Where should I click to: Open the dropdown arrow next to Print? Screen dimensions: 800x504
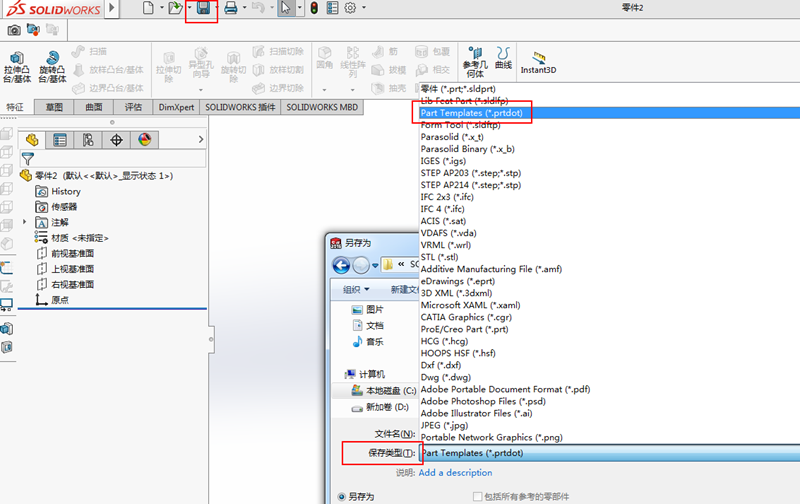[244, 8]
